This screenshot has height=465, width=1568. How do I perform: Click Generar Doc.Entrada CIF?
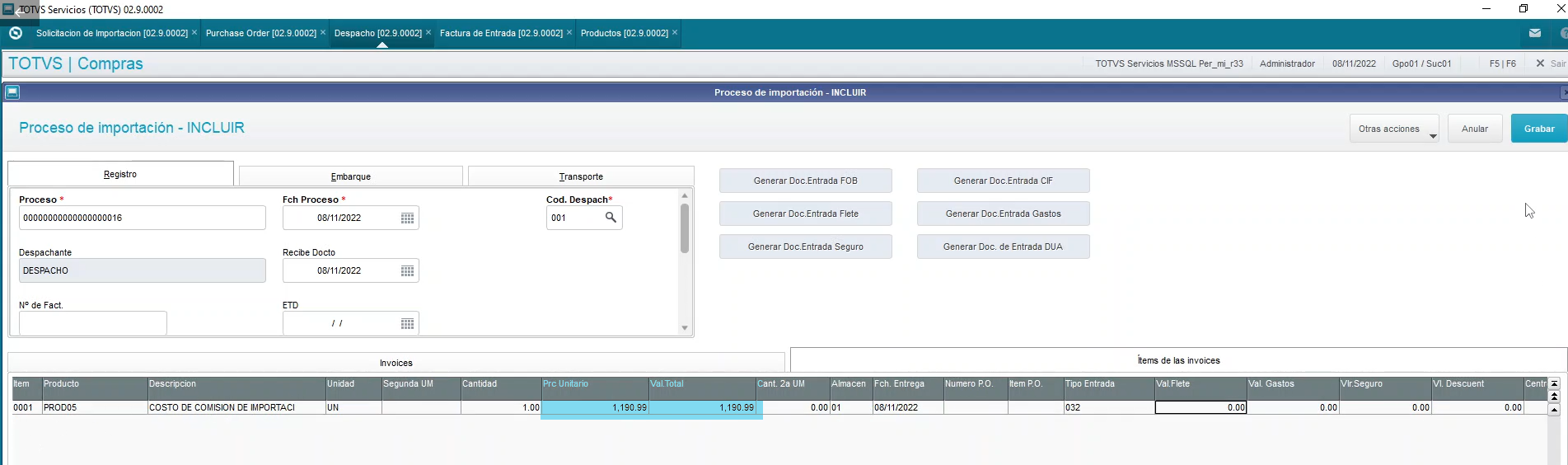click(1004, 181)
